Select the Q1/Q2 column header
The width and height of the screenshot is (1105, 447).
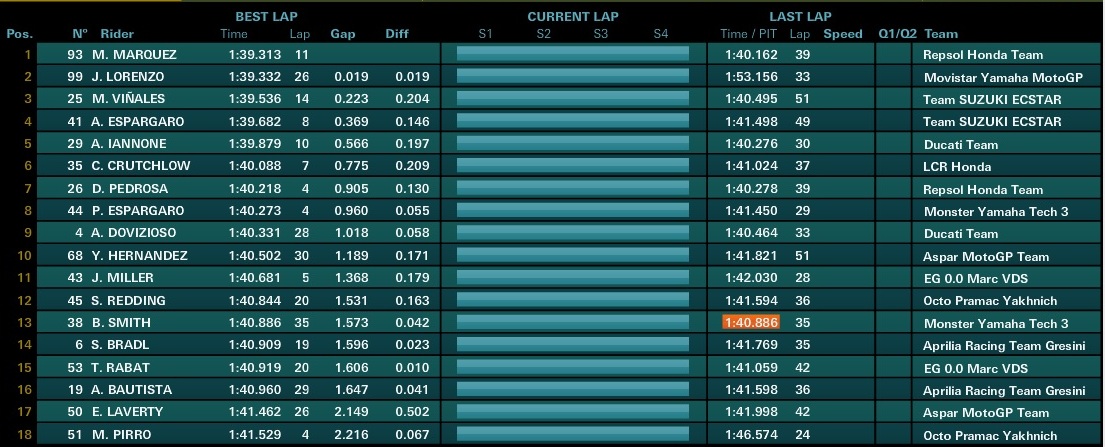897,34
